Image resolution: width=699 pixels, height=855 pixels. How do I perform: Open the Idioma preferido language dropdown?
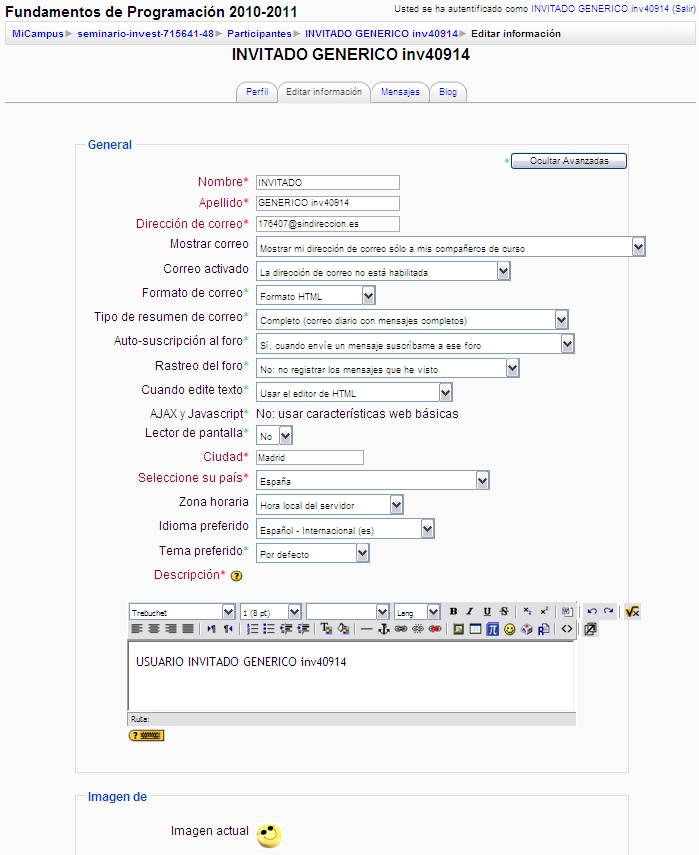pyautogui.click(x=345, y=528)
